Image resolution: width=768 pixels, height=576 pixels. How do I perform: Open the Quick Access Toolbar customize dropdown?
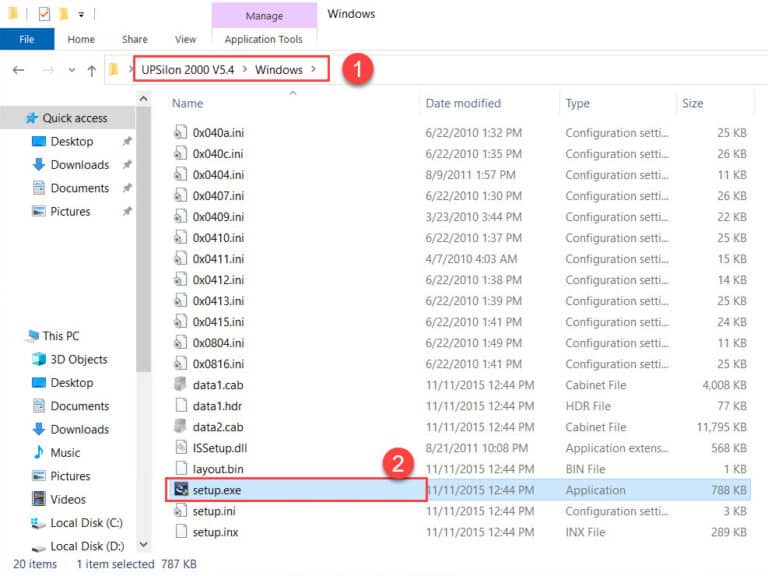[x=81, y=15]
